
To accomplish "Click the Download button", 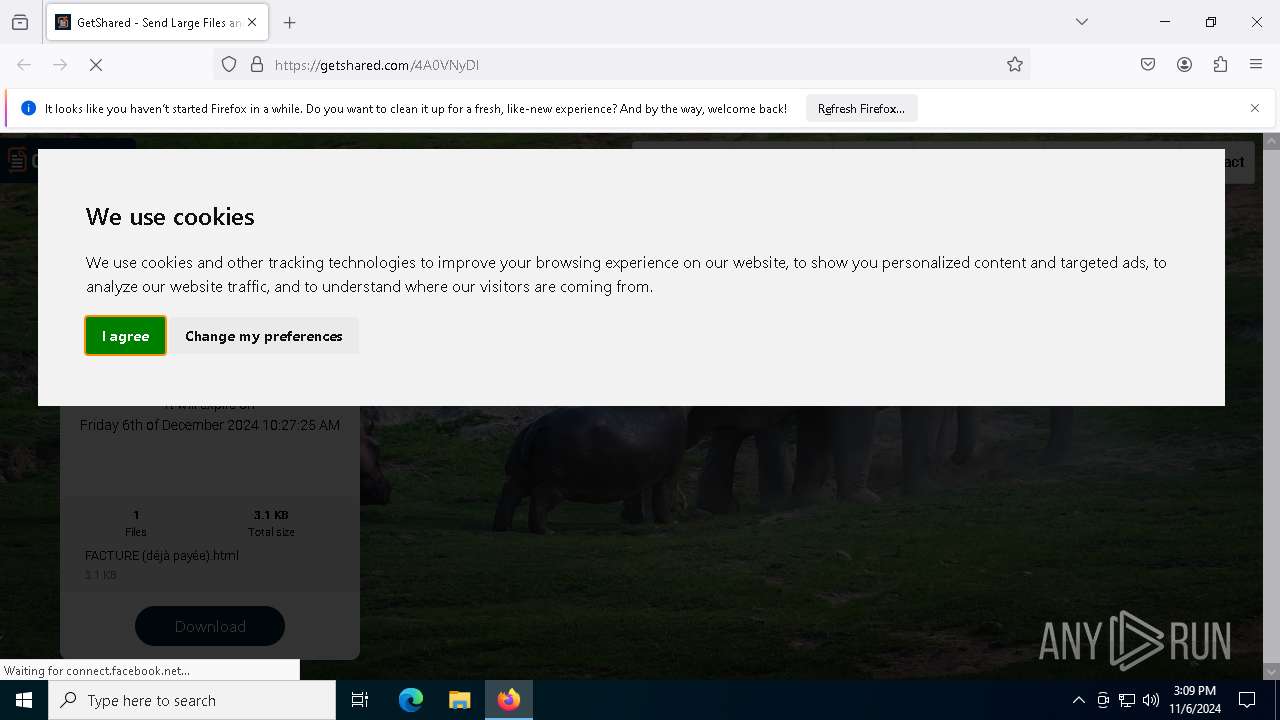I will 210,626.
